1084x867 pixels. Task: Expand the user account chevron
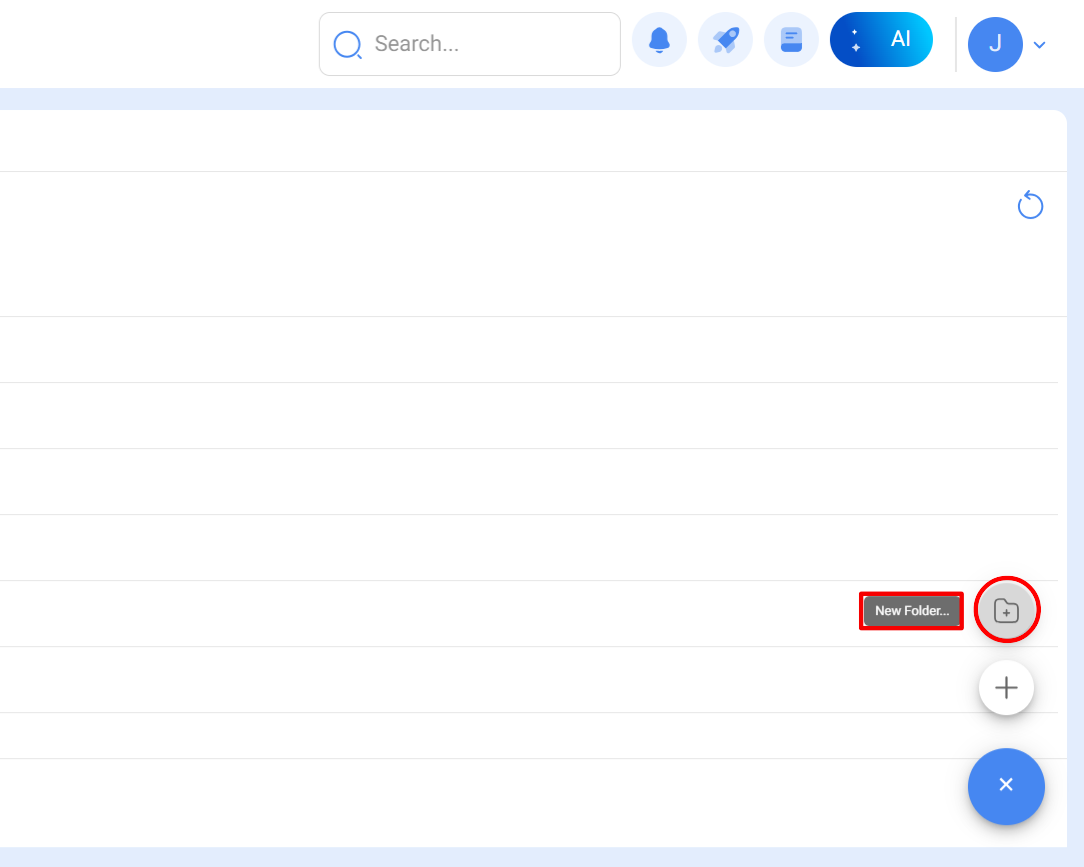[x=1040, y=45]
